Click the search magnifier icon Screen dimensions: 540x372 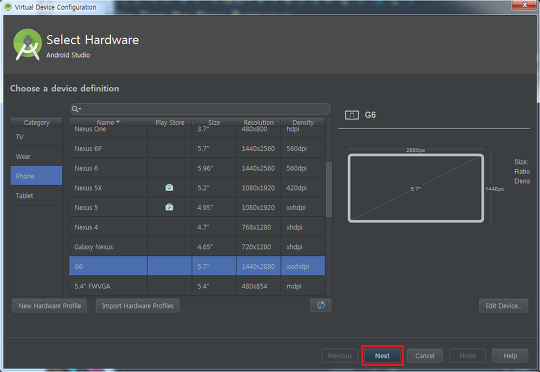point(76,109)
